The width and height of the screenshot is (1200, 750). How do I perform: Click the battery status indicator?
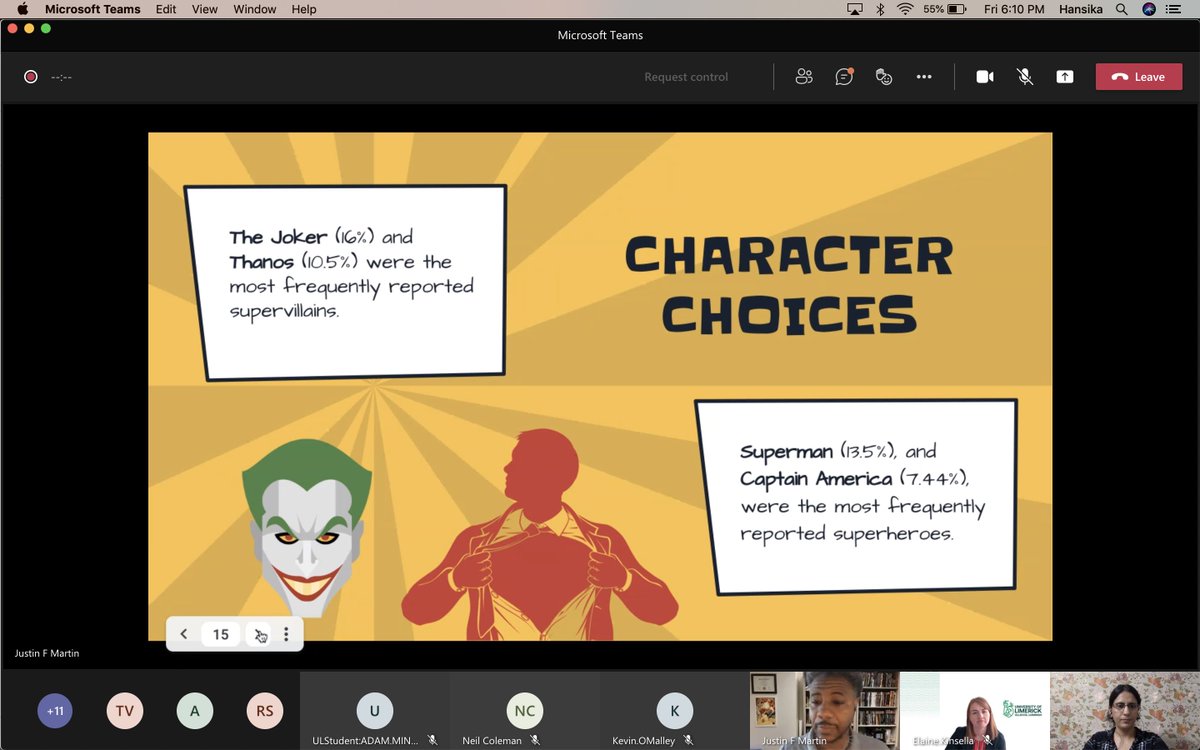coord(945,9)
